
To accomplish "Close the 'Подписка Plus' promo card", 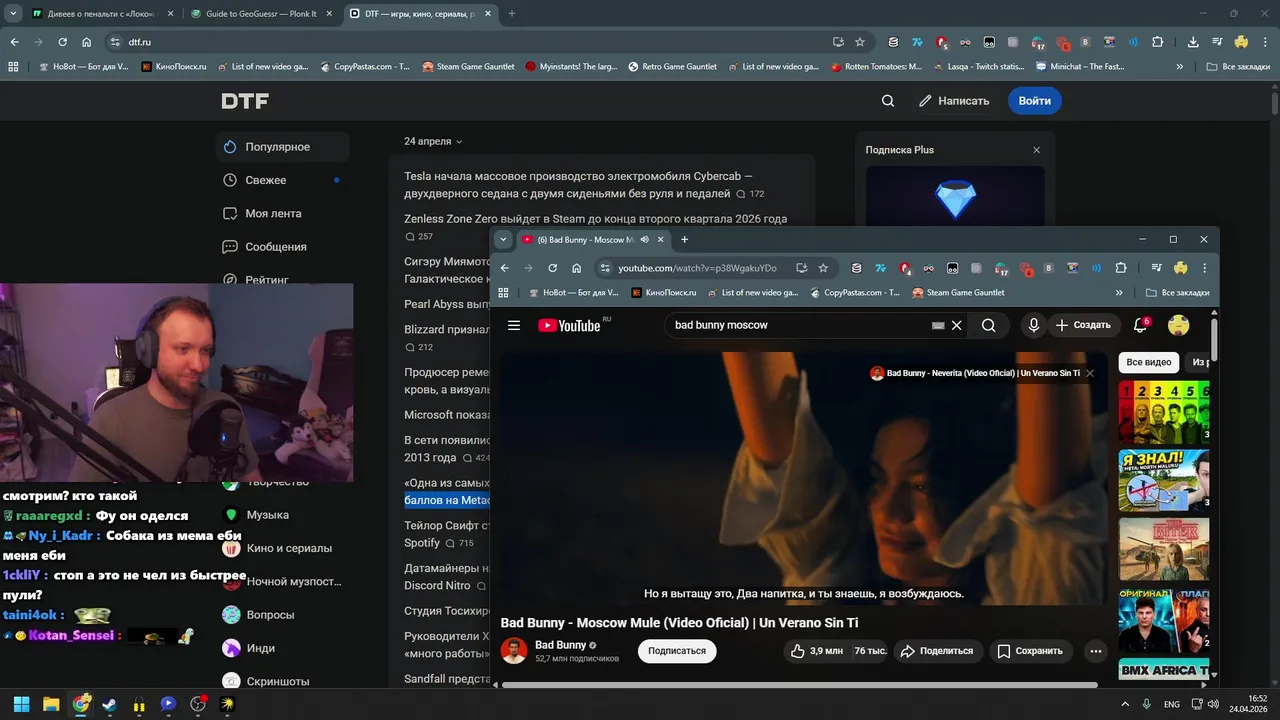I will click(1036, 150).
